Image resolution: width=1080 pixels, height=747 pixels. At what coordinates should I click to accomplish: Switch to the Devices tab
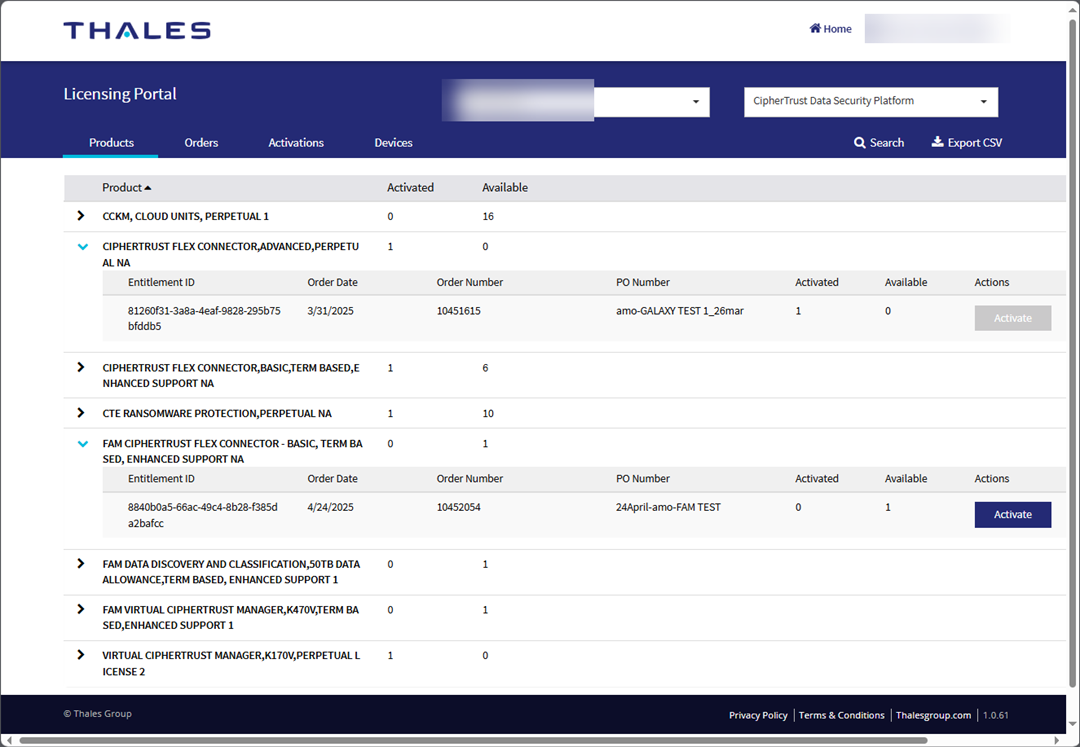[393, 142]
